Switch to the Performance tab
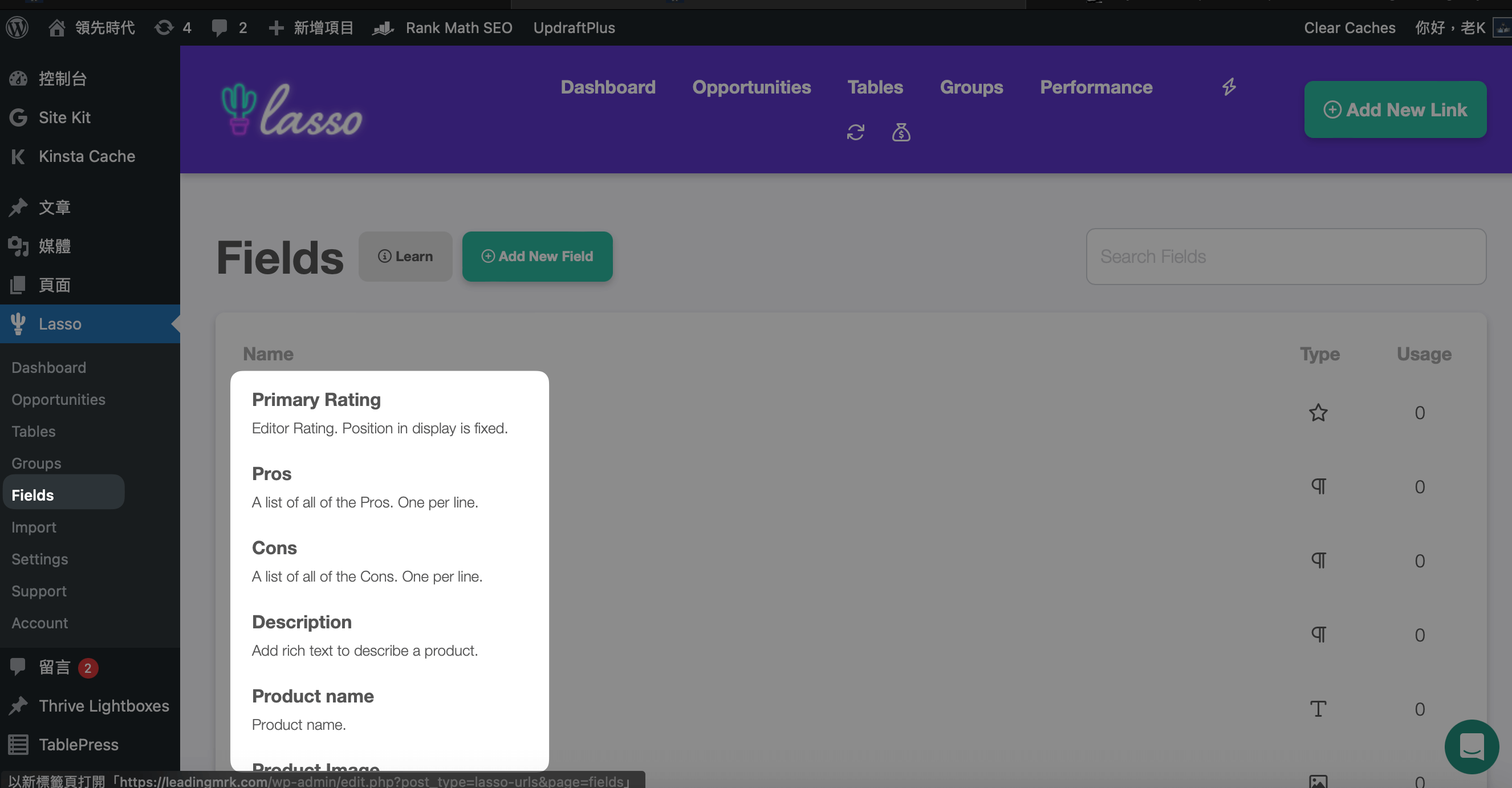Image resolution: width=1512 pixels, height=788 pixels. pyautogui.click(x=1096, y=87)
